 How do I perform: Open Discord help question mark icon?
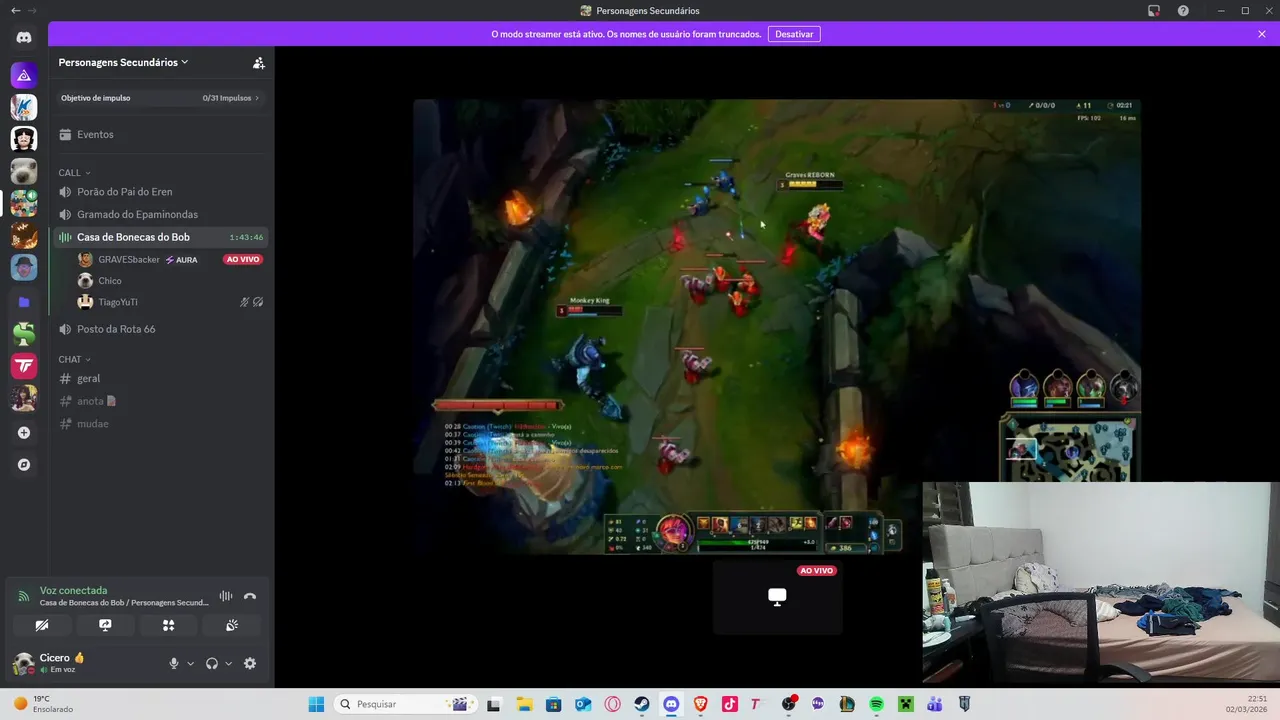pos(1183,11)
